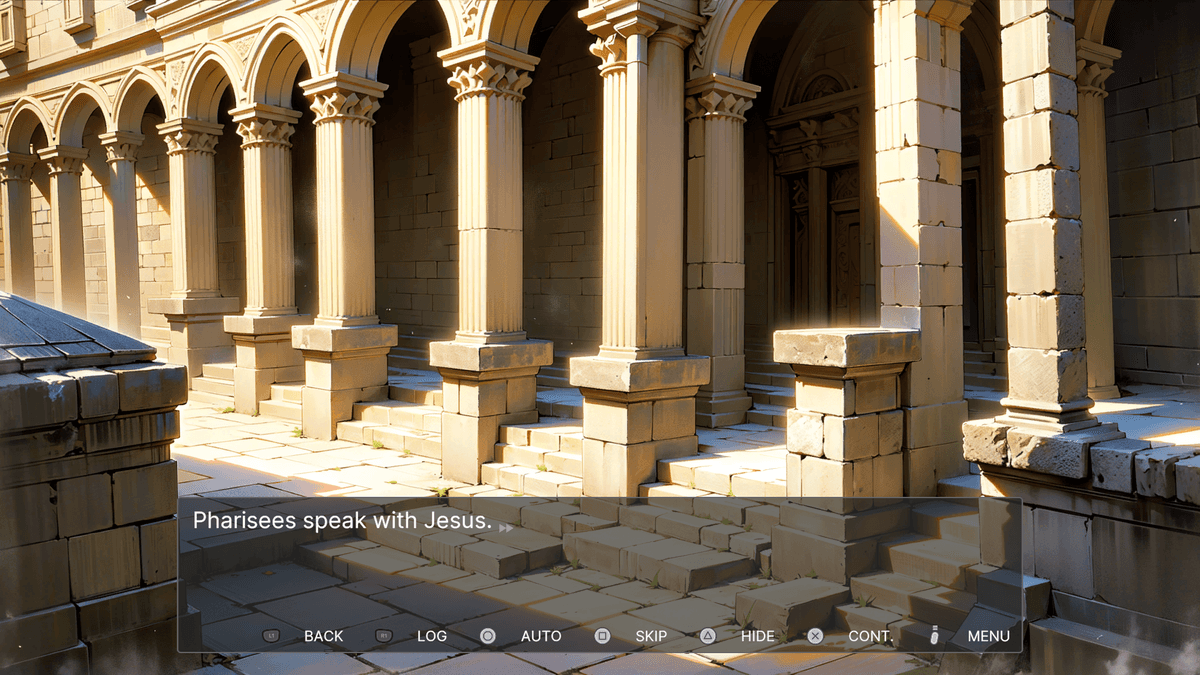Go back using the BACK label
The width and height of the screenshot is (1200, 675).
click(323, 636)
